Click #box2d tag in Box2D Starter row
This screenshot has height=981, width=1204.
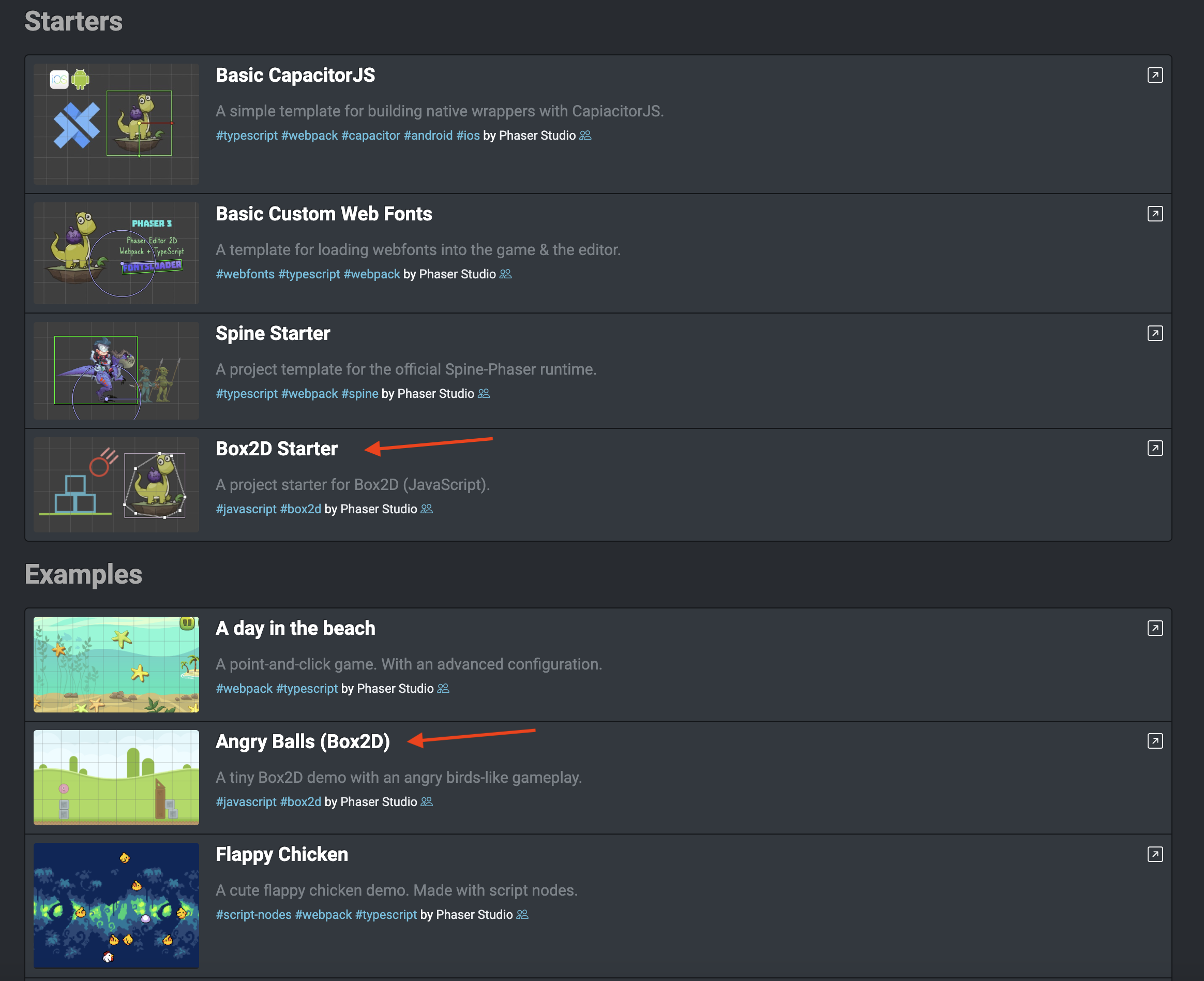point(300,509)
